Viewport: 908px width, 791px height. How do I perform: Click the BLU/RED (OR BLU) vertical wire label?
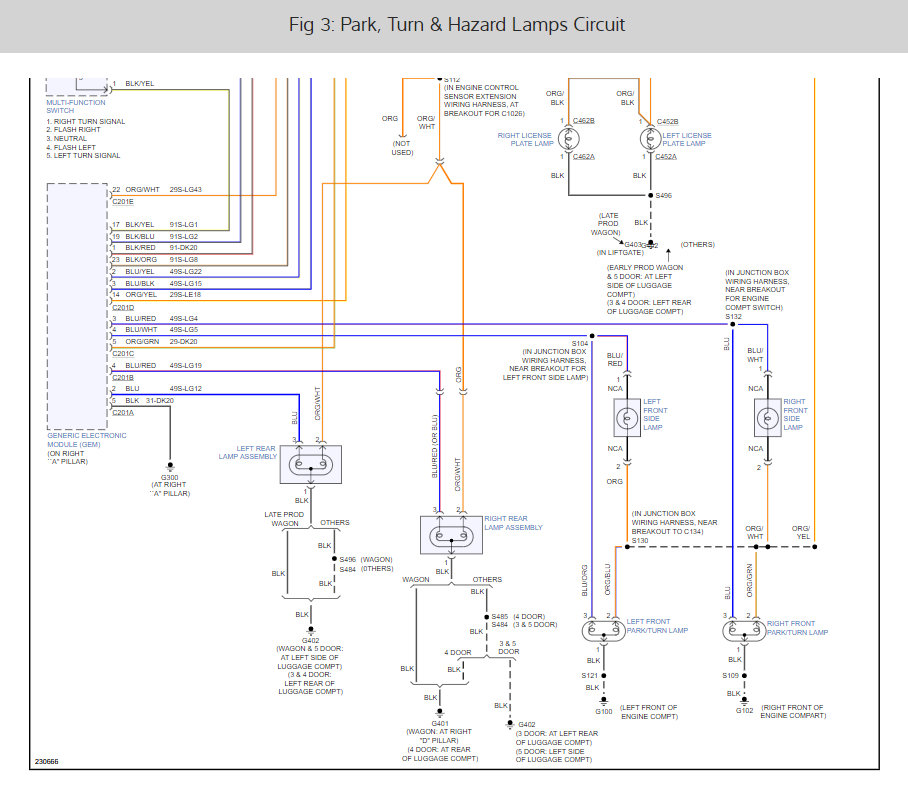coord(435,446)
